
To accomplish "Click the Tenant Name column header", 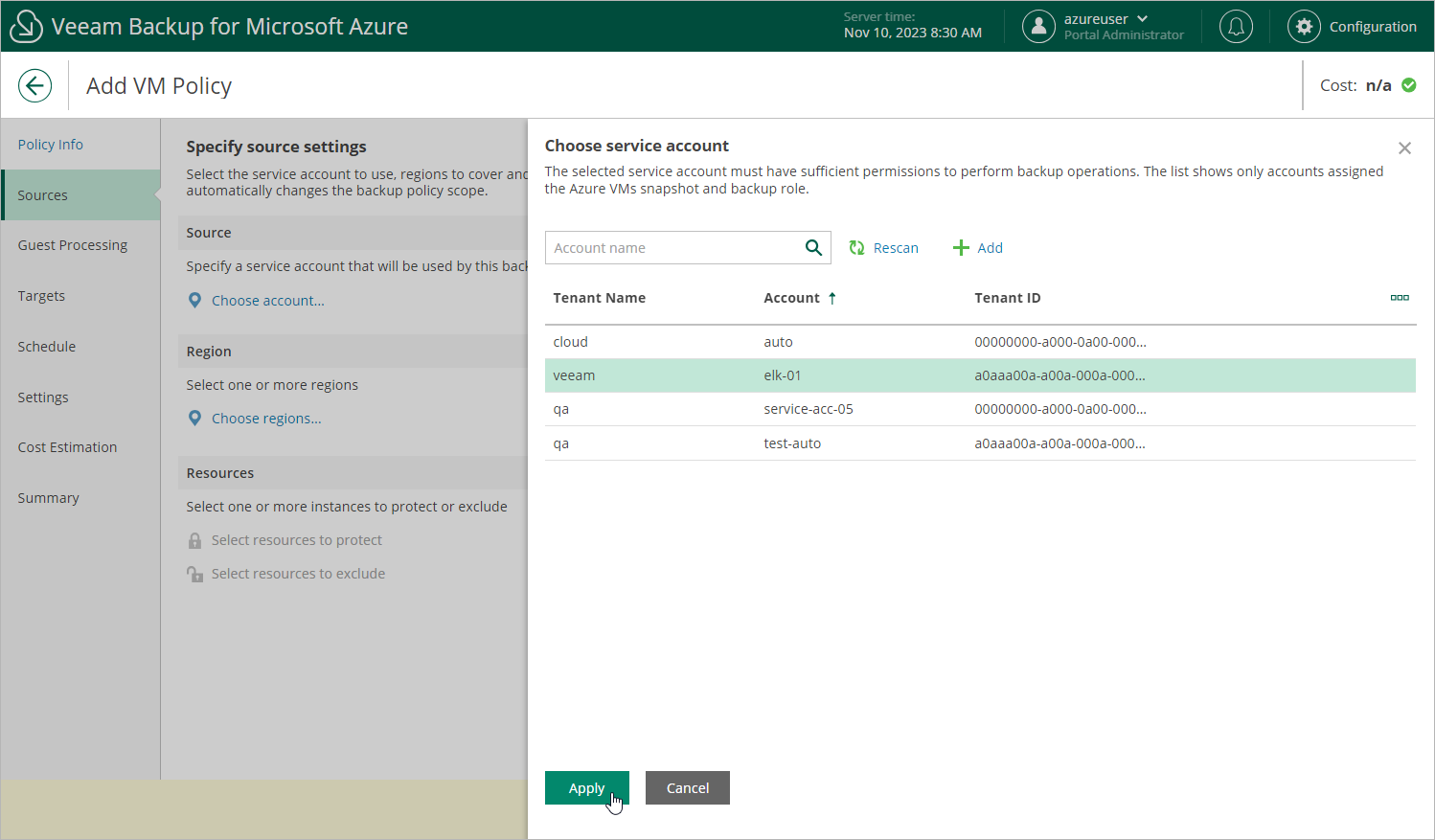I will point(600,298).
